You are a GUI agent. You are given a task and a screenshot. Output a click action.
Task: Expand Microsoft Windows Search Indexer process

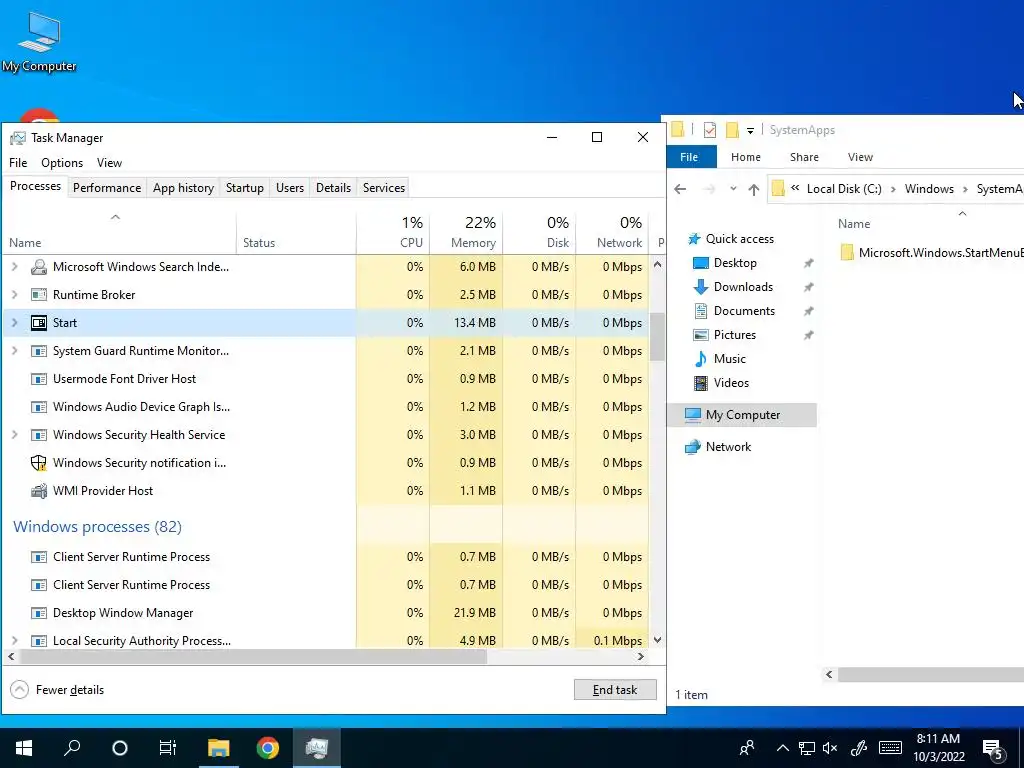coord(14,266)
